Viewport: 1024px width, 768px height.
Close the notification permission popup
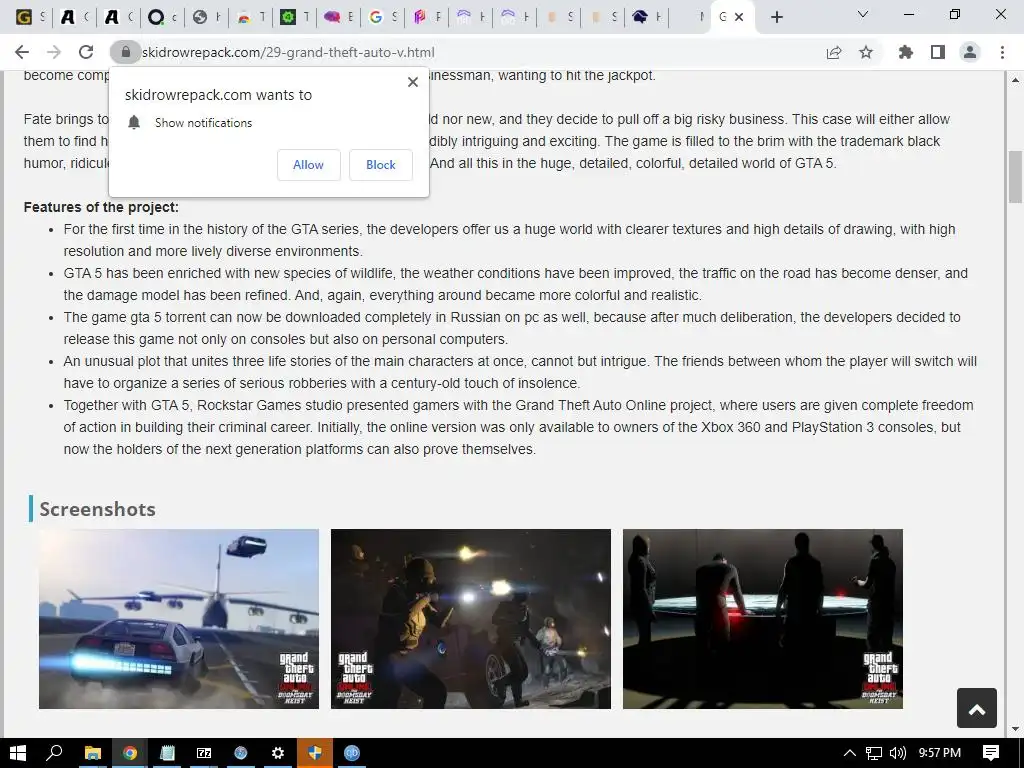click(x=413, y=82)
